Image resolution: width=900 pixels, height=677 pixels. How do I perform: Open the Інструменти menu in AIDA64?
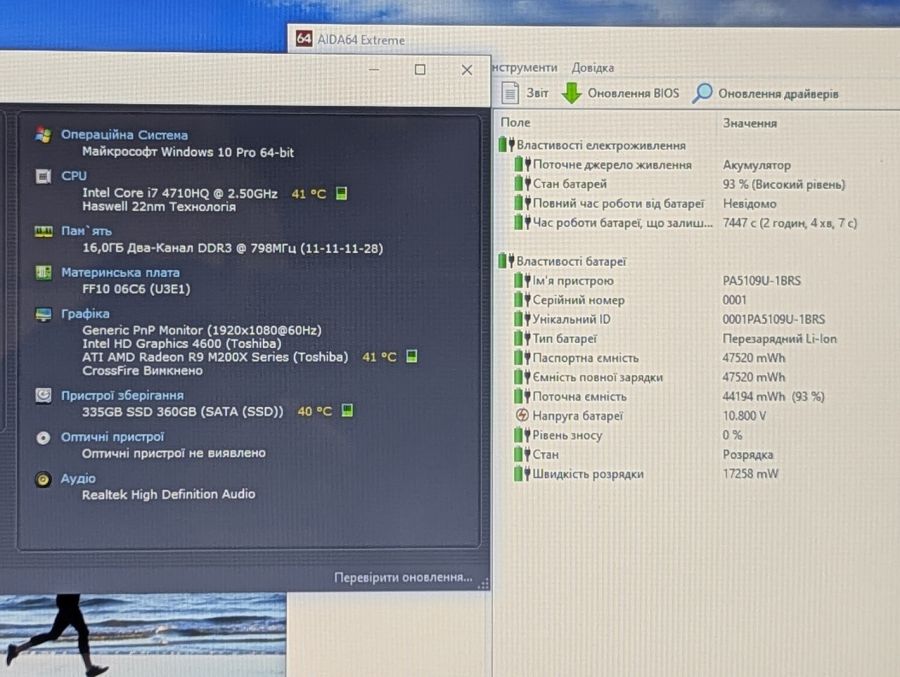[x=525, y=68]
